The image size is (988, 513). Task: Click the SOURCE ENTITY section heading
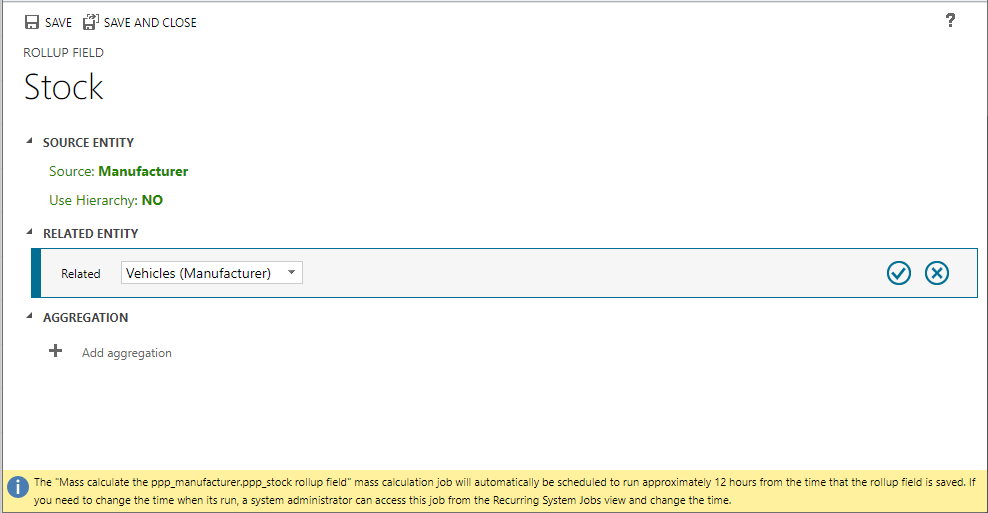tap(88, 143)
